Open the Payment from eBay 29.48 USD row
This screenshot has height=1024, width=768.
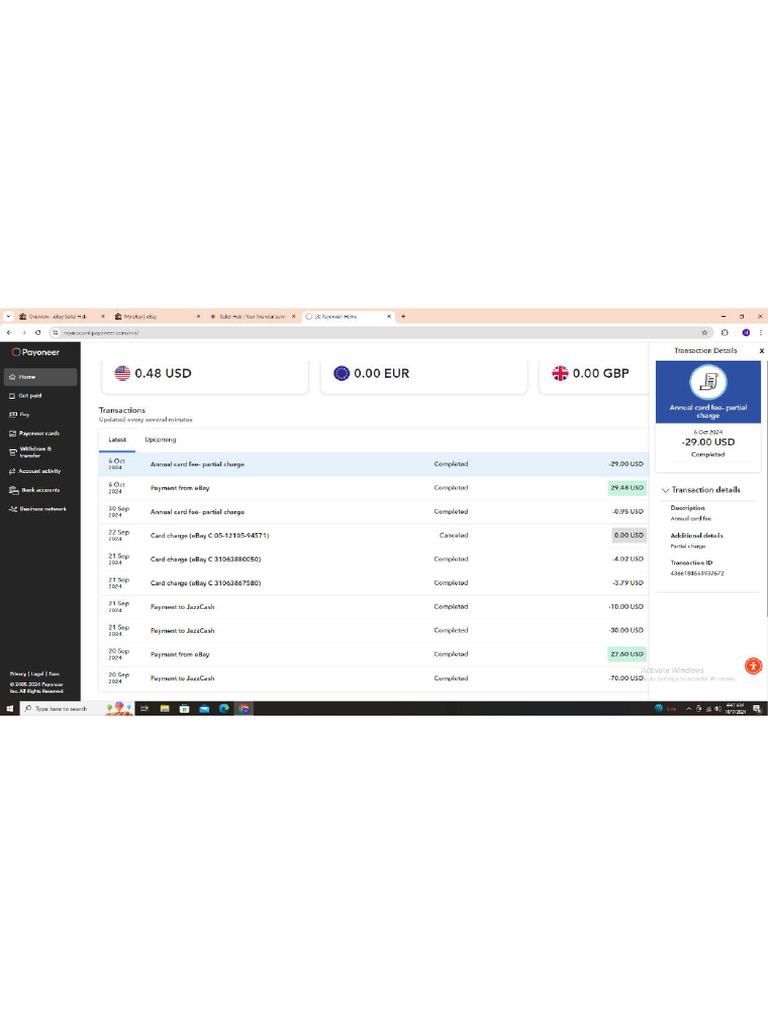[x=374, y=488]
